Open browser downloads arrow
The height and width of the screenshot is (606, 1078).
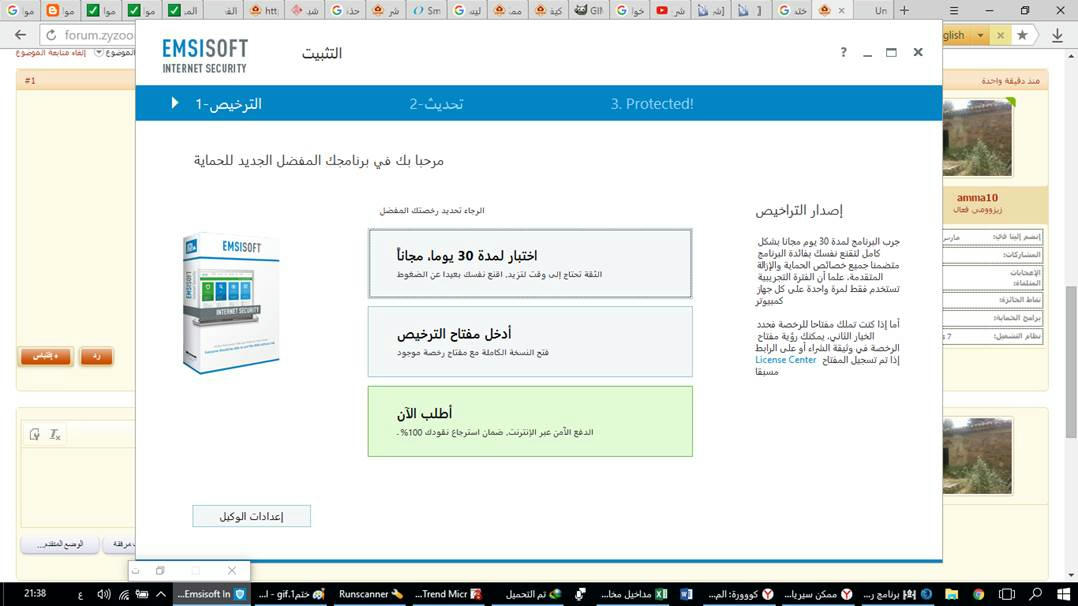point(1057,35)
